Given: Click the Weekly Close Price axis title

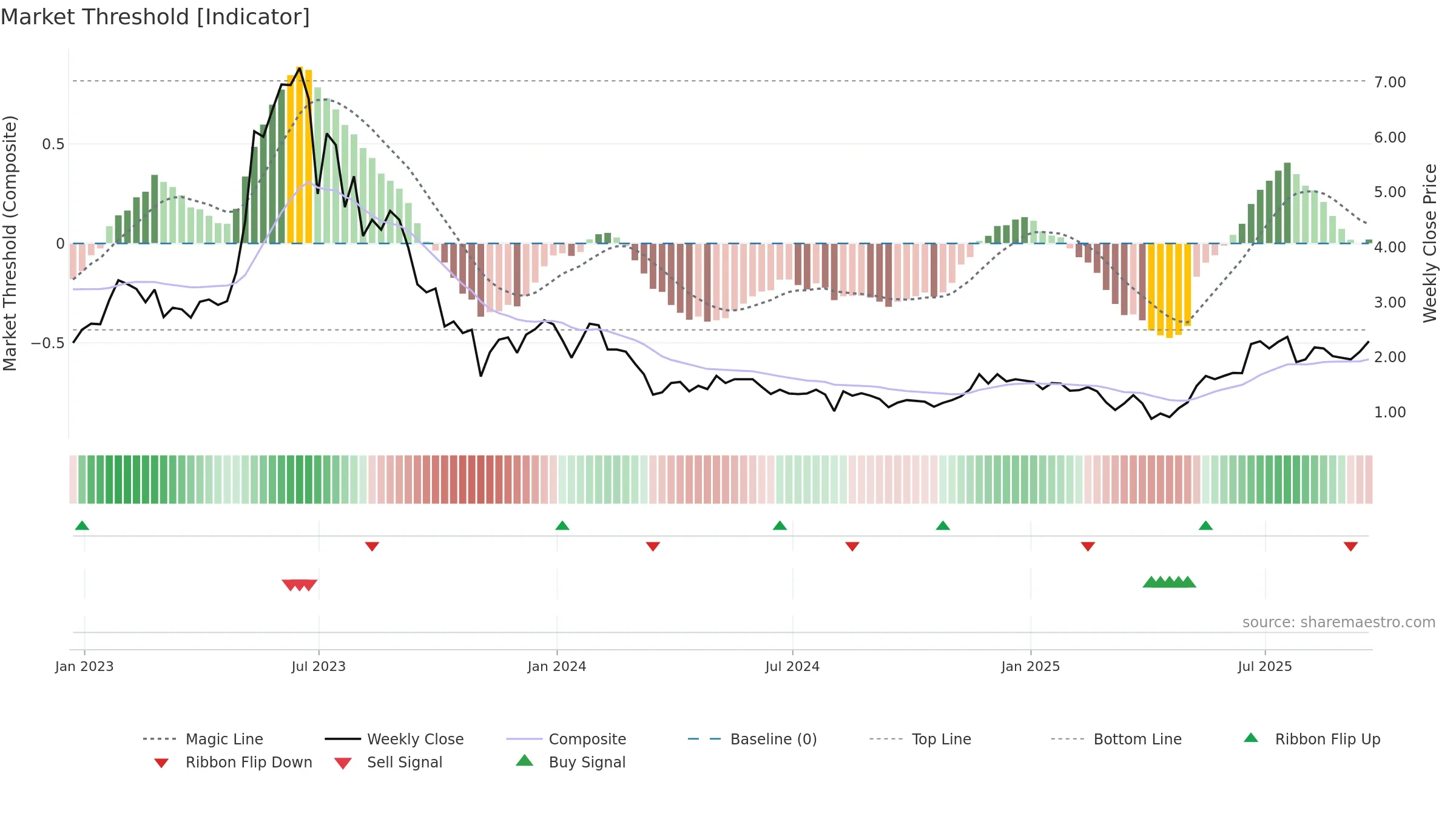Looking at the screenshot, I should pyautogui.click(x=1430, y=243).
